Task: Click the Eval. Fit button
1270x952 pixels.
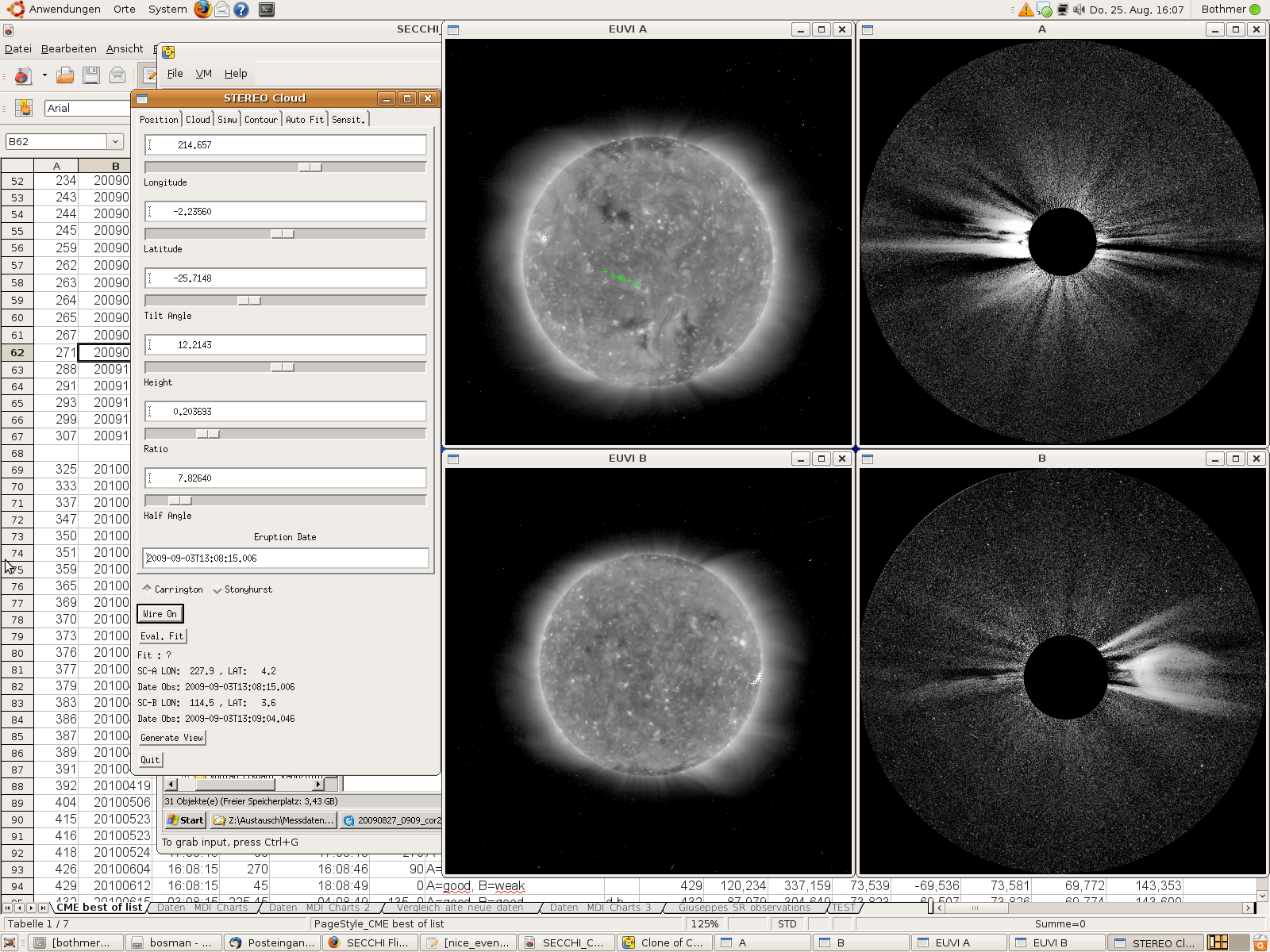Action: (162, 636)
